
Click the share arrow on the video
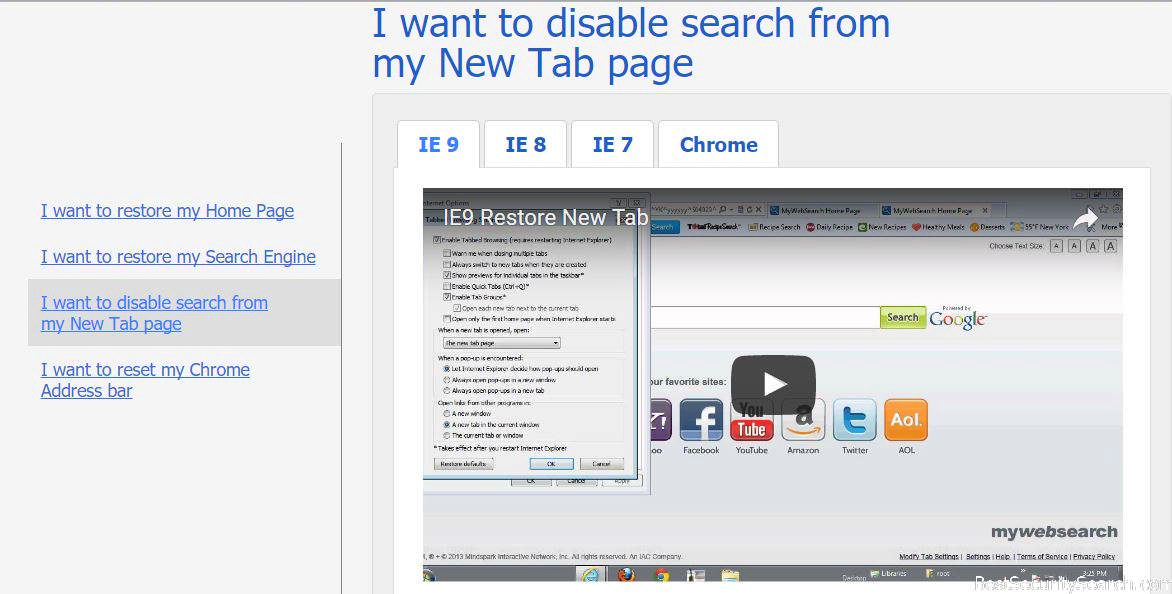[1086, 219]
